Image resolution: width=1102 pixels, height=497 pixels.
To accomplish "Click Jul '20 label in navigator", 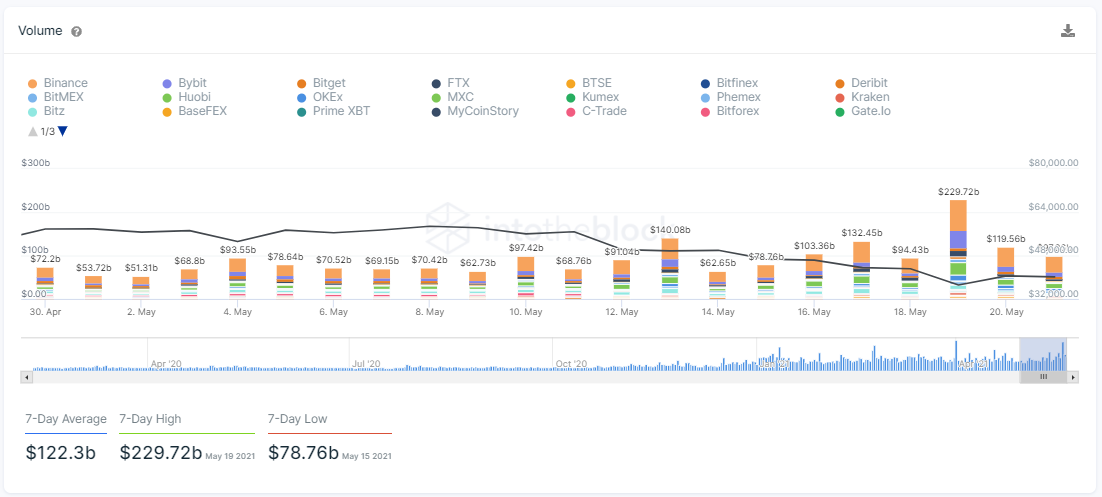I will 365,363.
